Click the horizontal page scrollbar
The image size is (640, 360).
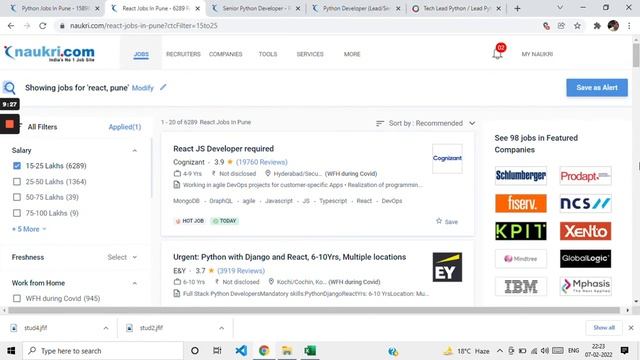313,311
